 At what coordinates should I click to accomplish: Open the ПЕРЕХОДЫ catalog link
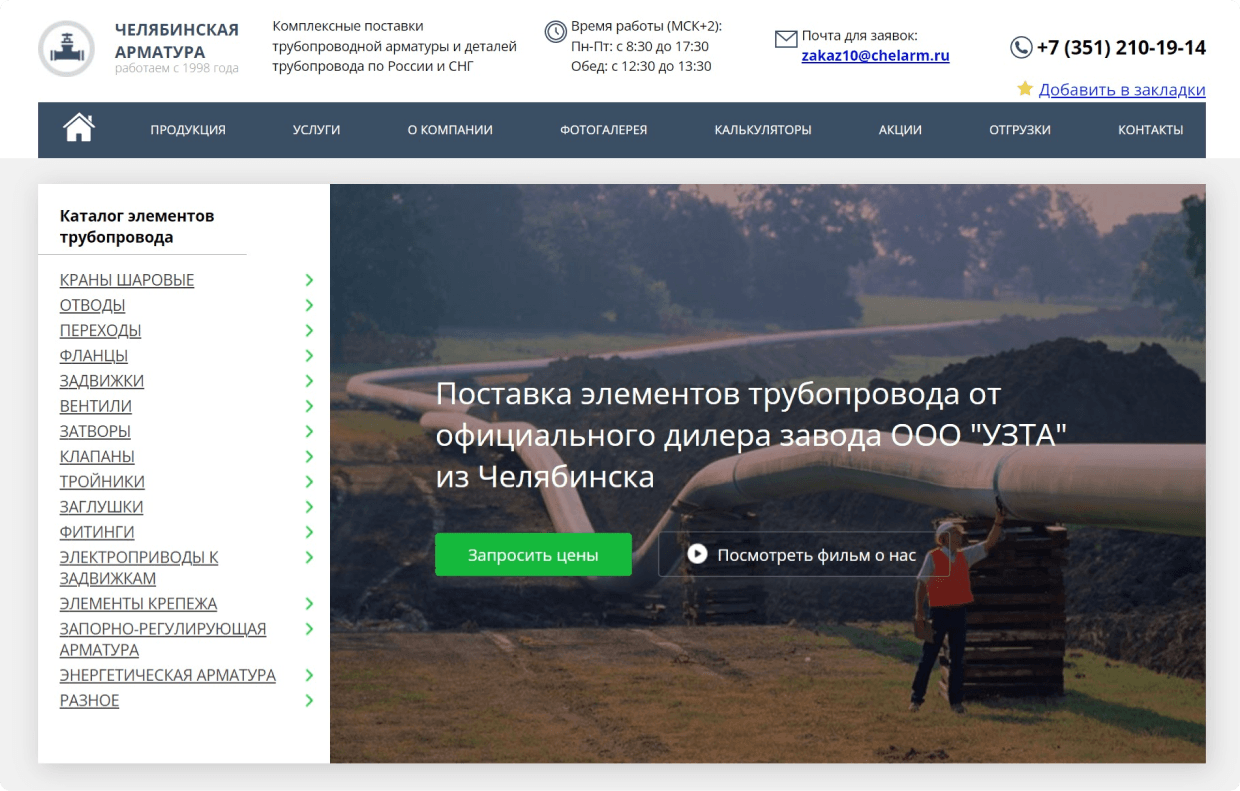click(x=101, y=330)
